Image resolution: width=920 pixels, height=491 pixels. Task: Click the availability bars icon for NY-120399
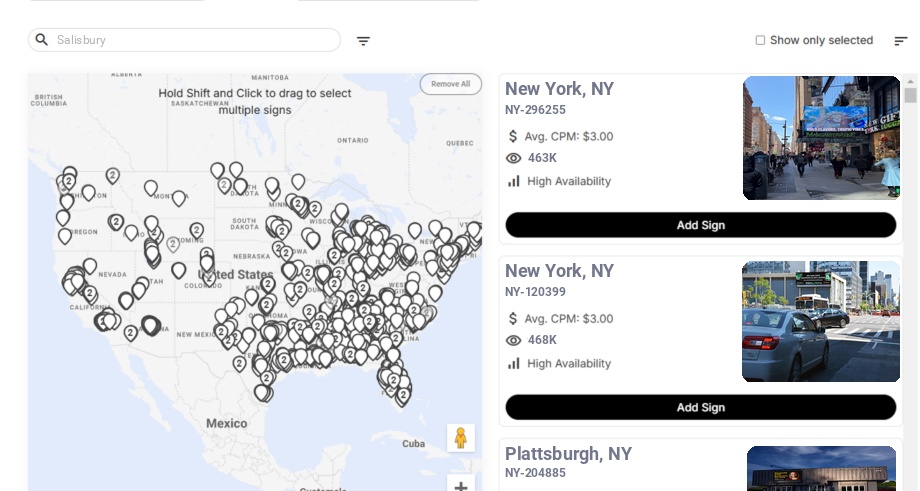point(513,363)
